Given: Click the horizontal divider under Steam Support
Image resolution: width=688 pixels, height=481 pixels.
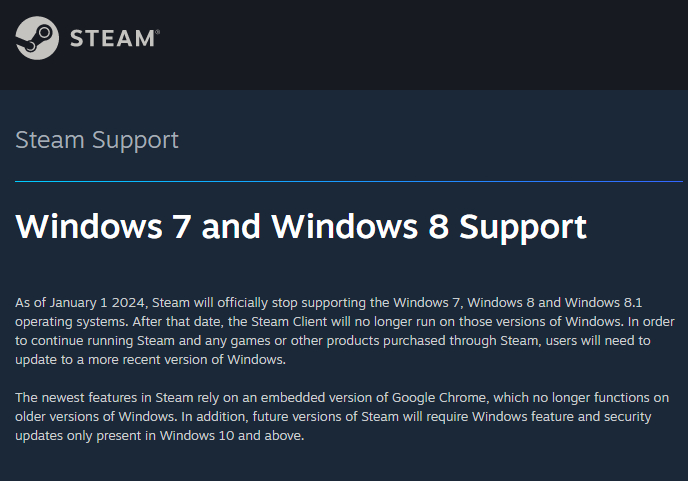Looking at the screenshot, I should (348, 181).
